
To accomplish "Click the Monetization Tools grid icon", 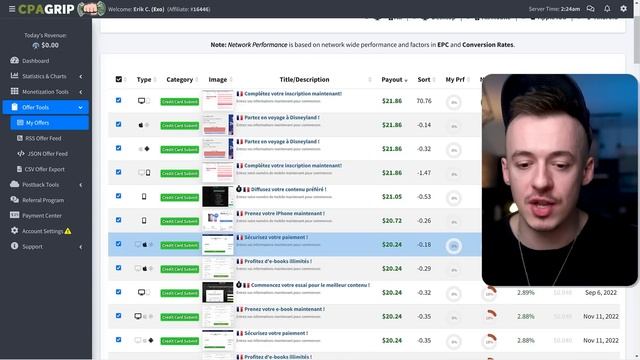I will click(x=14, y=91).
